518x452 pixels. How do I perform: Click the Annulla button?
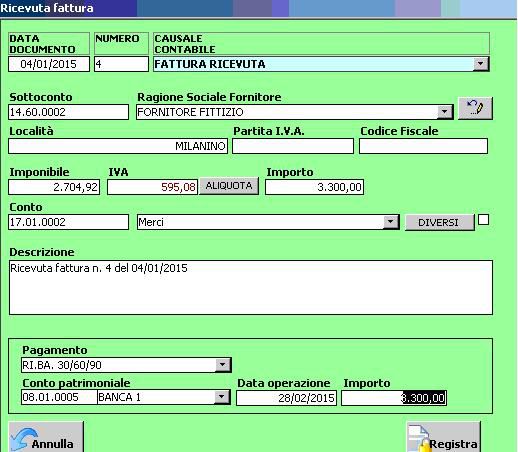[46, 437]
